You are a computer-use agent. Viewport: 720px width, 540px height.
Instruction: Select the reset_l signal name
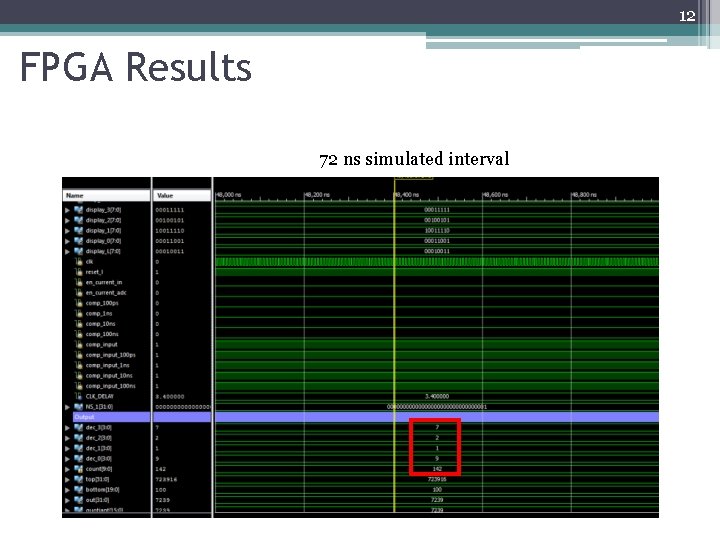pos(94,272)
